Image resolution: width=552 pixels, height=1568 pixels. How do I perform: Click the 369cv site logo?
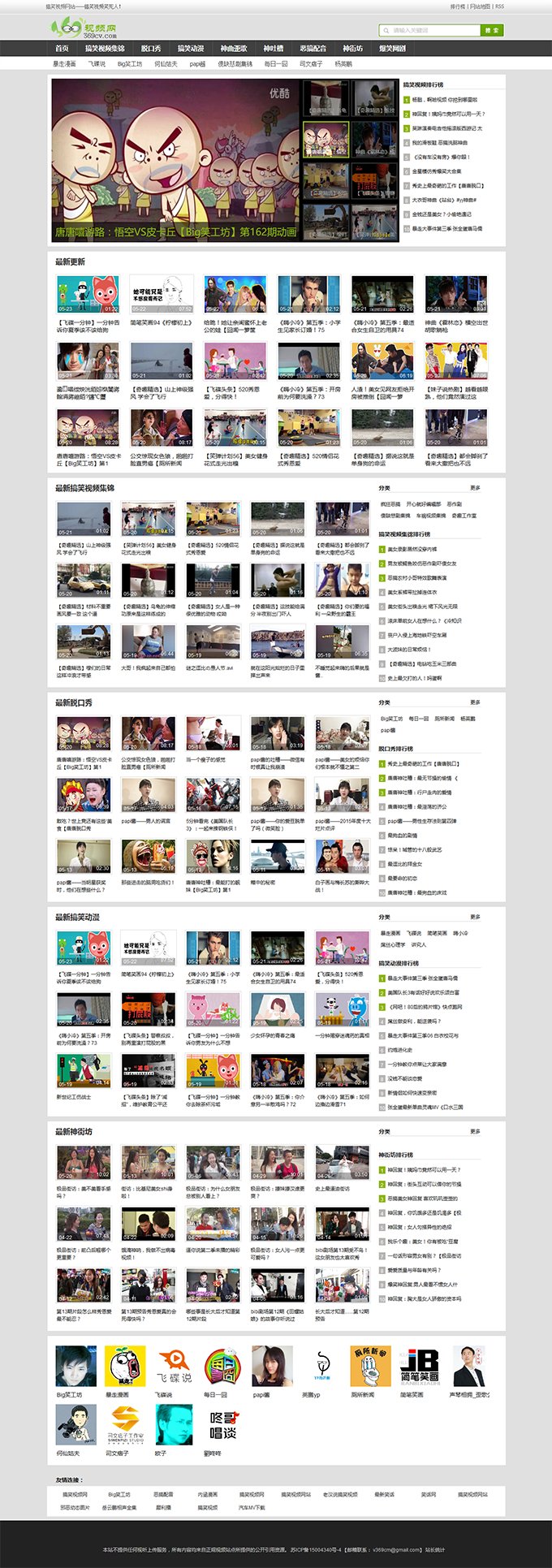click(x=84, y=28)
